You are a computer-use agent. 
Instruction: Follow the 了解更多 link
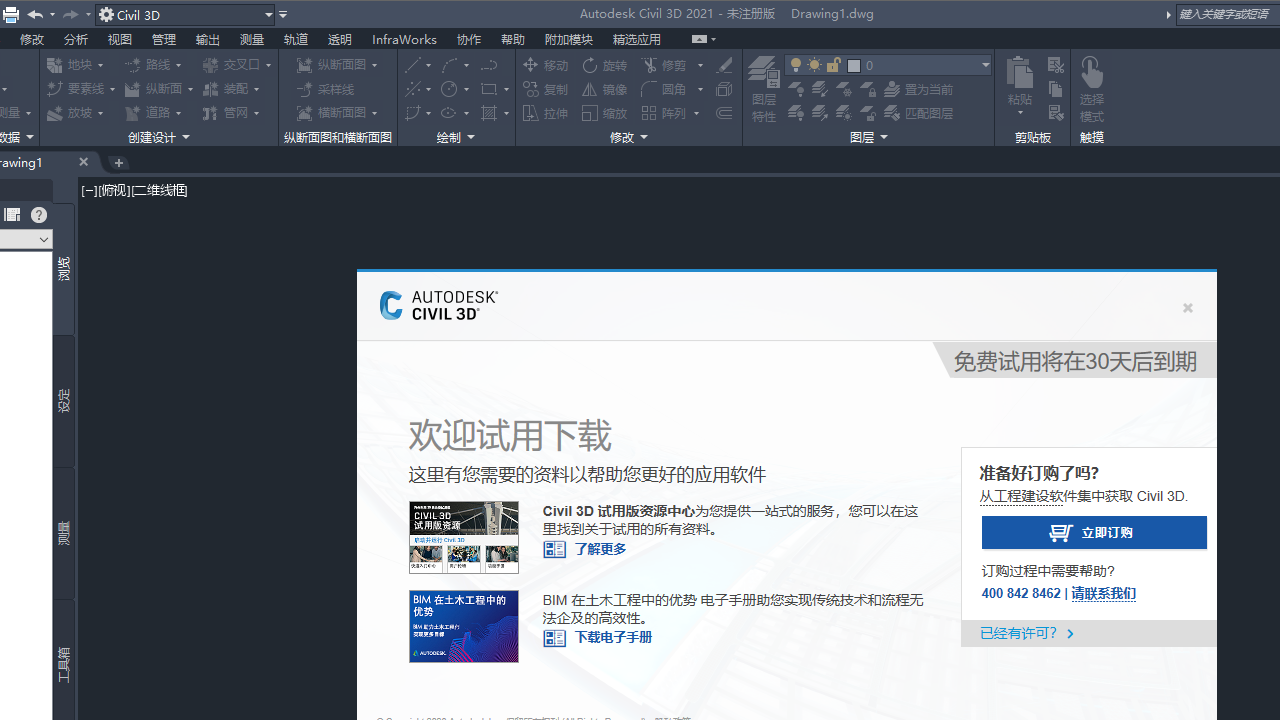(x=600, y=549)
